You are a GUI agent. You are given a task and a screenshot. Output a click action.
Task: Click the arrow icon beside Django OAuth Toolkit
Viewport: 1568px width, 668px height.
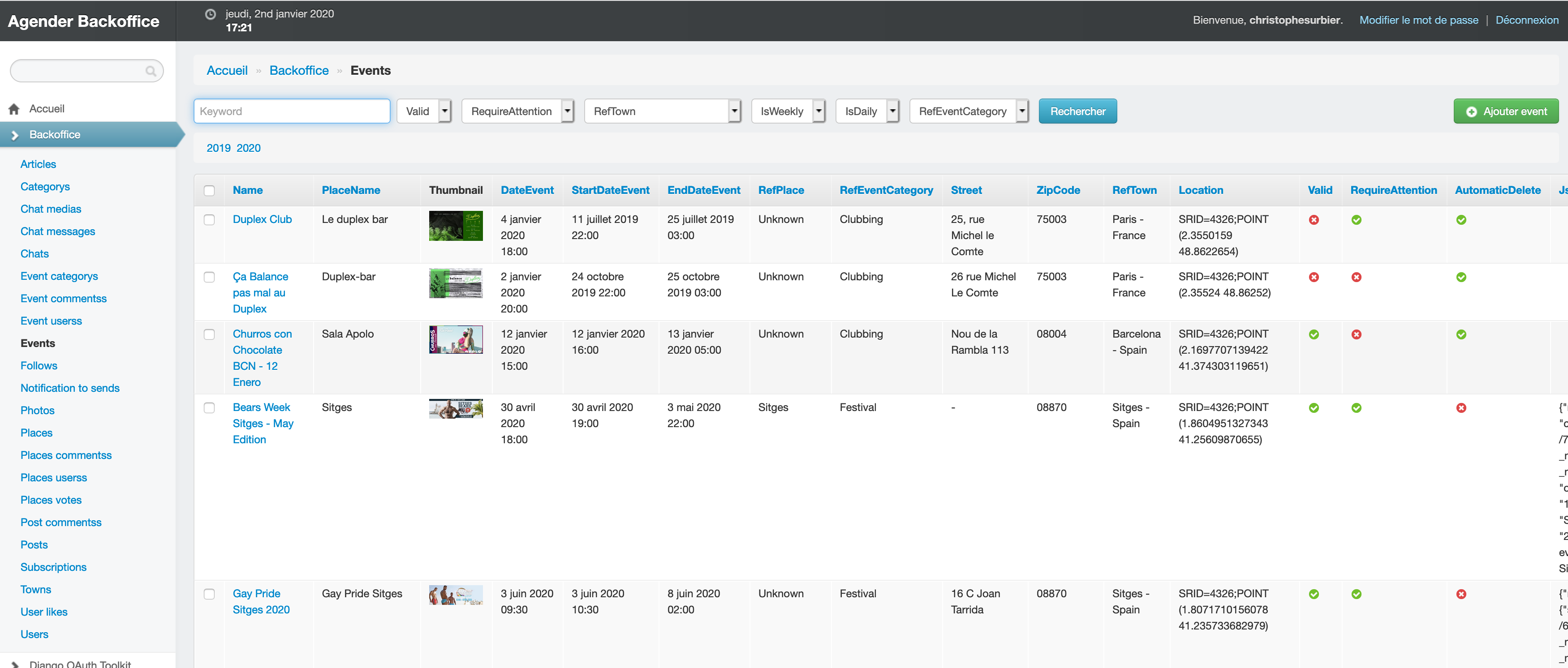tap(15, 664)
